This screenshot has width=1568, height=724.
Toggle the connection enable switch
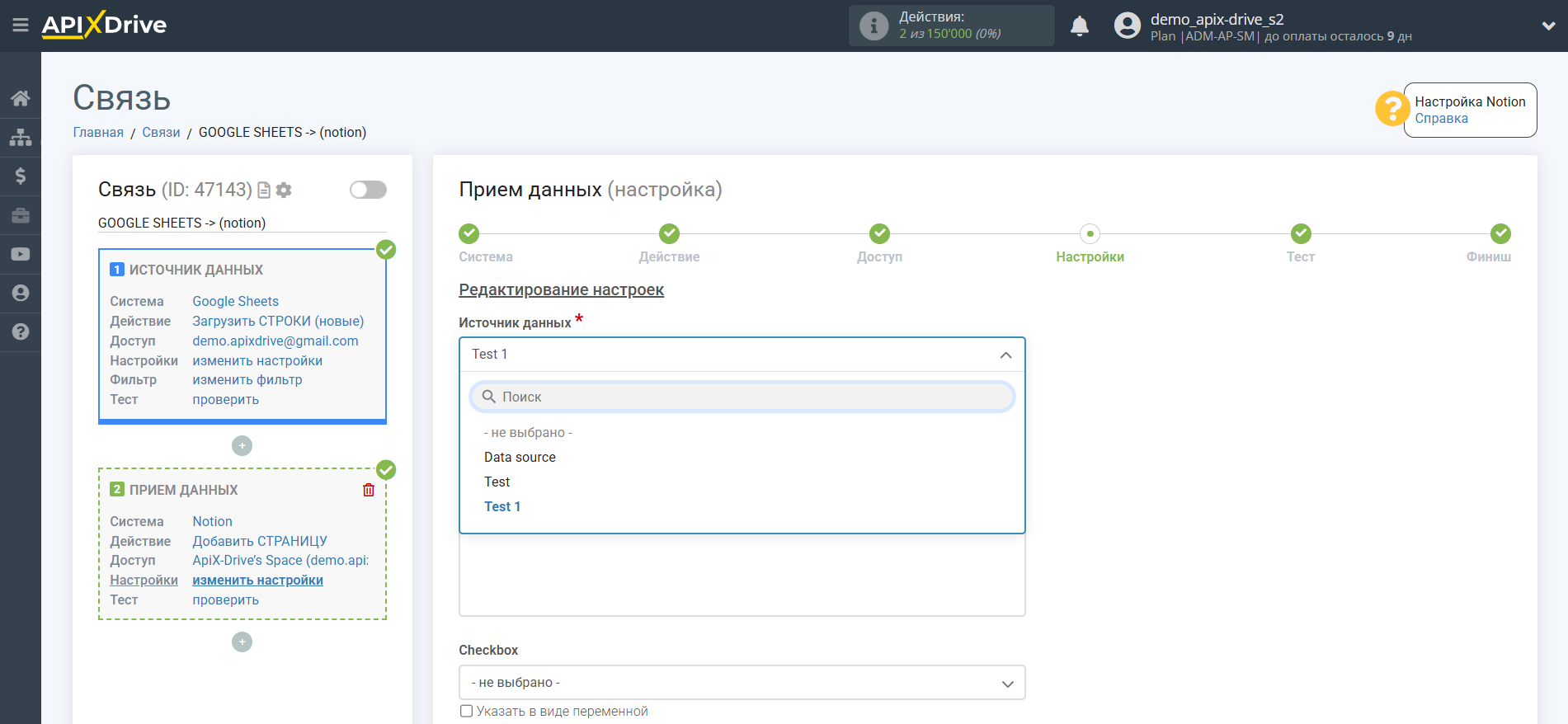pyautogui.click(x=368, y=190)
